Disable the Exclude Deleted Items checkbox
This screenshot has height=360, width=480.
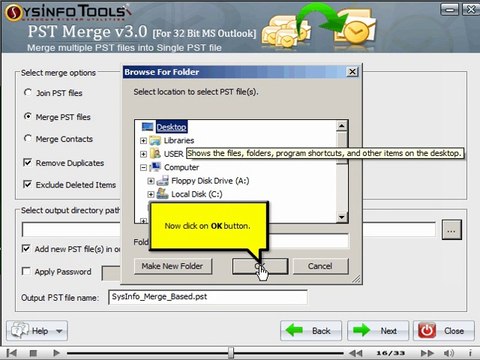coord(27,184)
